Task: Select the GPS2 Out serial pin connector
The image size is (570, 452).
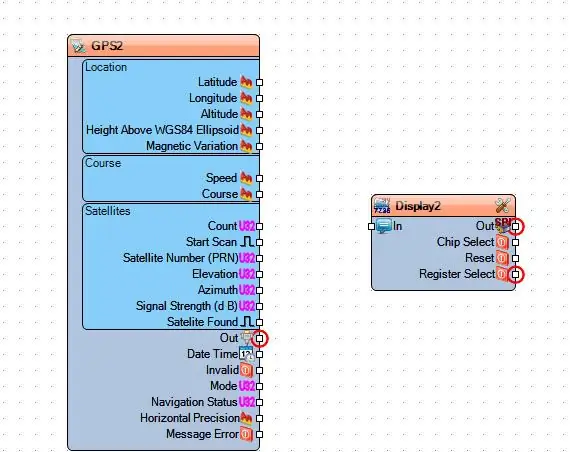Action: point(259,339)
